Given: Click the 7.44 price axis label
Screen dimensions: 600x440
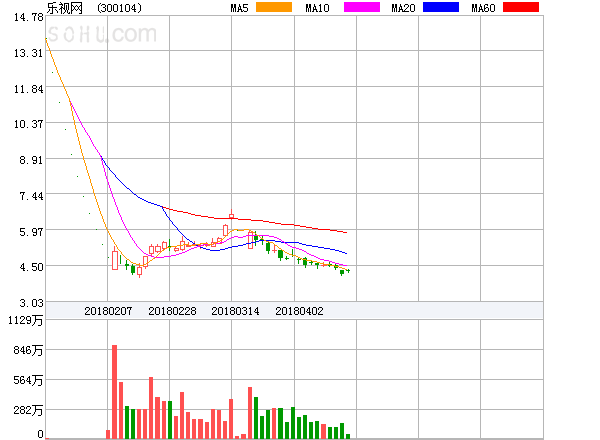Looking at the screenshot, I should pos(31,196).
